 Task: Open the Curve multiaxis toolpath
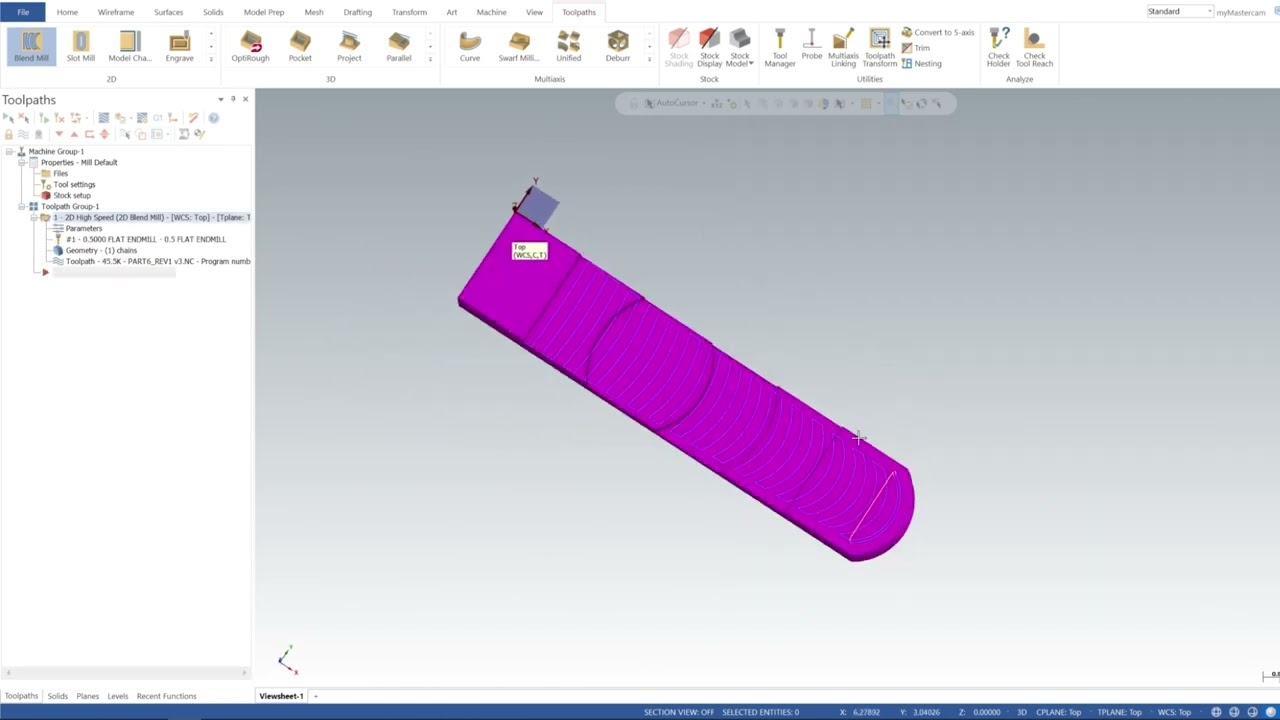(470, 46)
